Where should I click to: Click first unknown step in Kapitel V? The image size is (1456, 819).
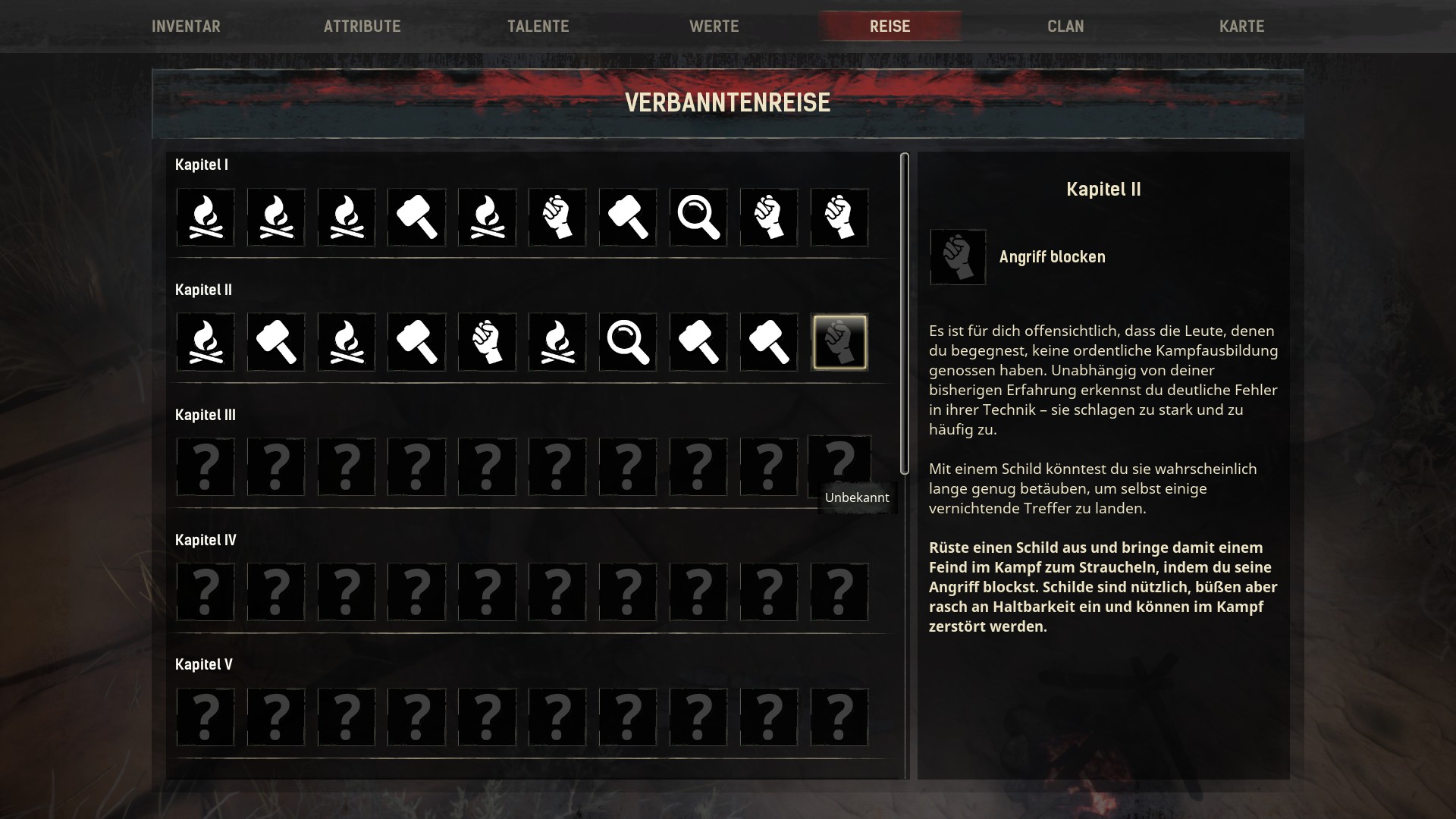click(x=206, y=717)
